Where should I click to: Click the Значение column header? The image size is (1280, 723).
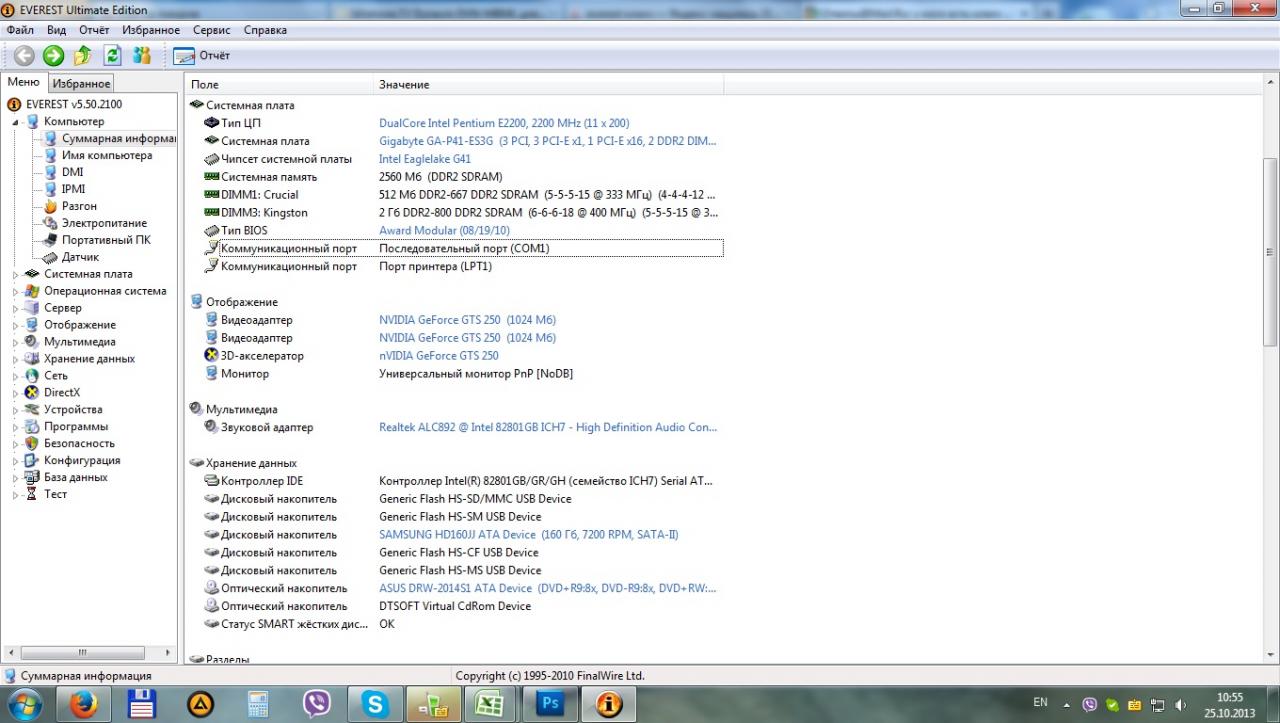click(548, 85)
